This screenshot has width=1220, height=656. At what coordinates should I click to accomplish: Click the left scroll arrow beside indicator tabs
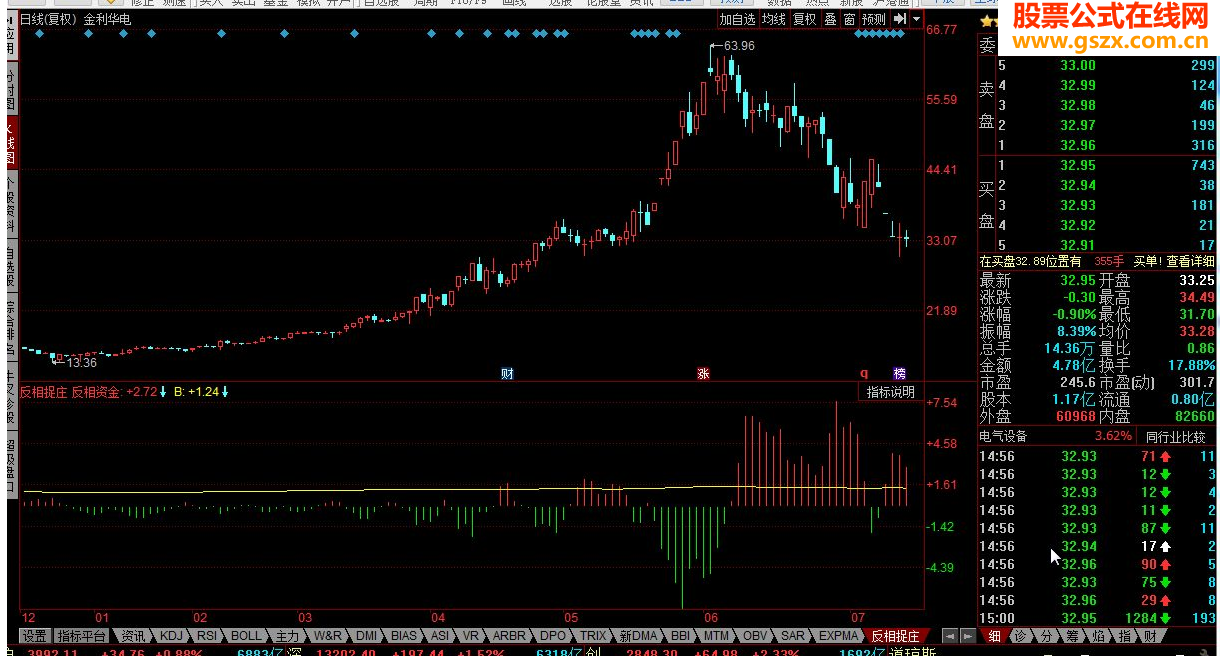click(x=949, y=635)
